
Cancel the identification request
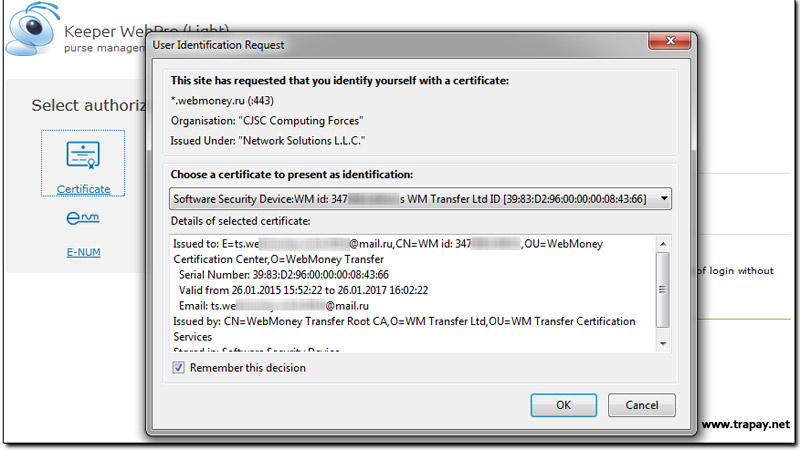pyautogui.click(x=641, y=405)
